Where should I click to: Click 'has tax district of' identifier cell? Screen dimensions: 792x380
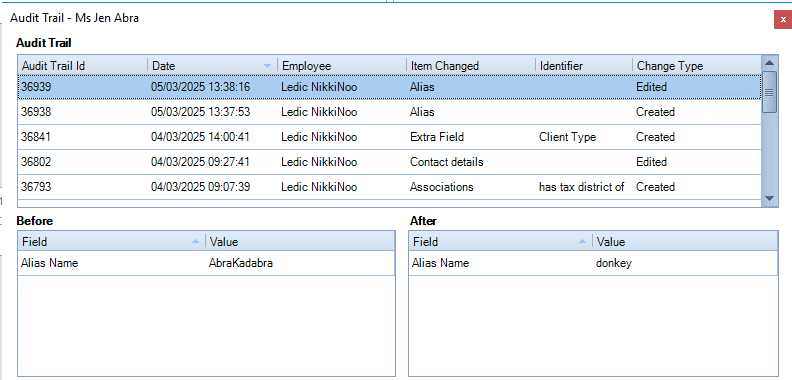coord(581,187)
